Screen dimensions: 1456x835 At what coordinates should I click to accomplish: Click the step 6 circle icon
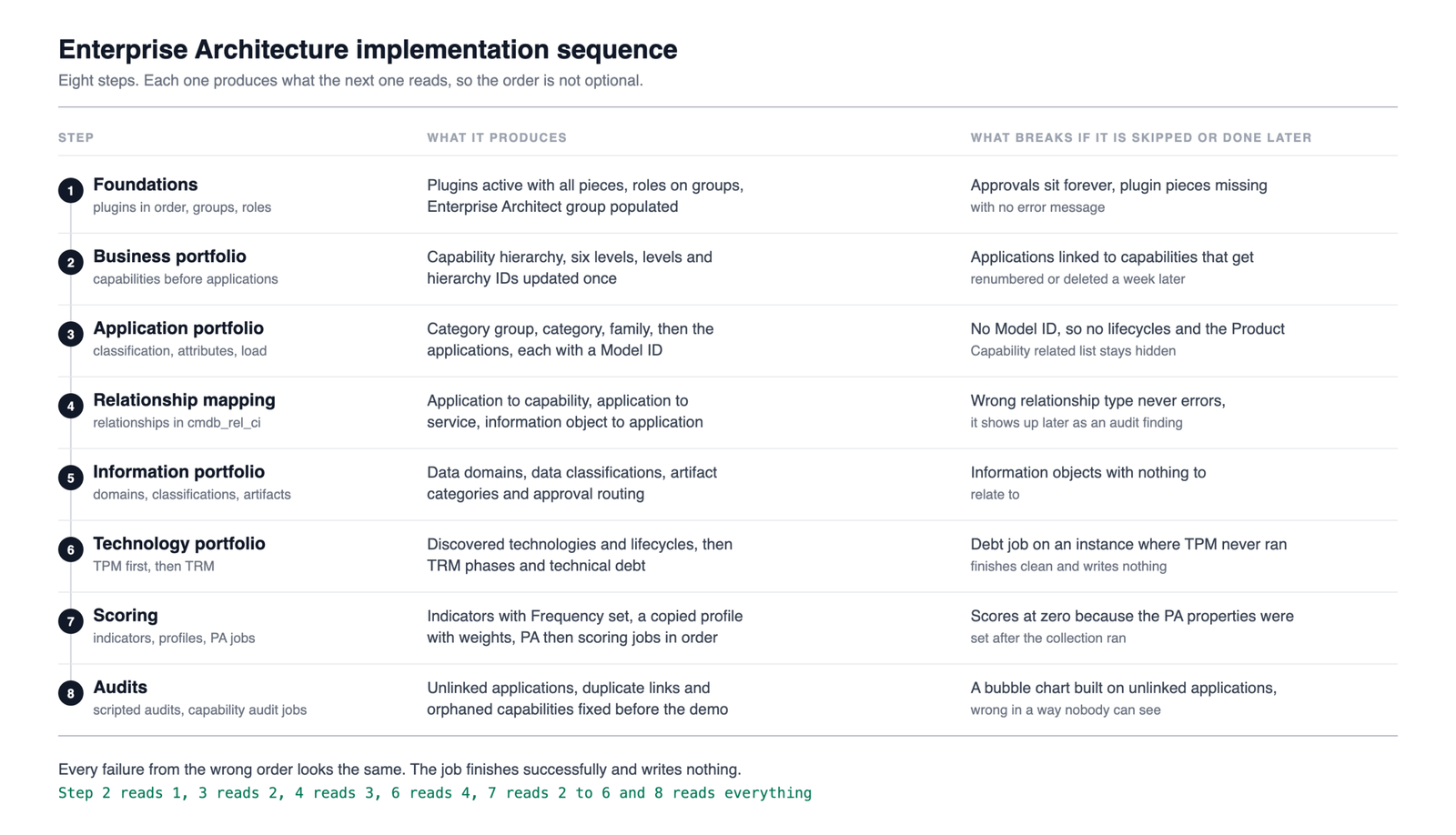pos(71,549)
